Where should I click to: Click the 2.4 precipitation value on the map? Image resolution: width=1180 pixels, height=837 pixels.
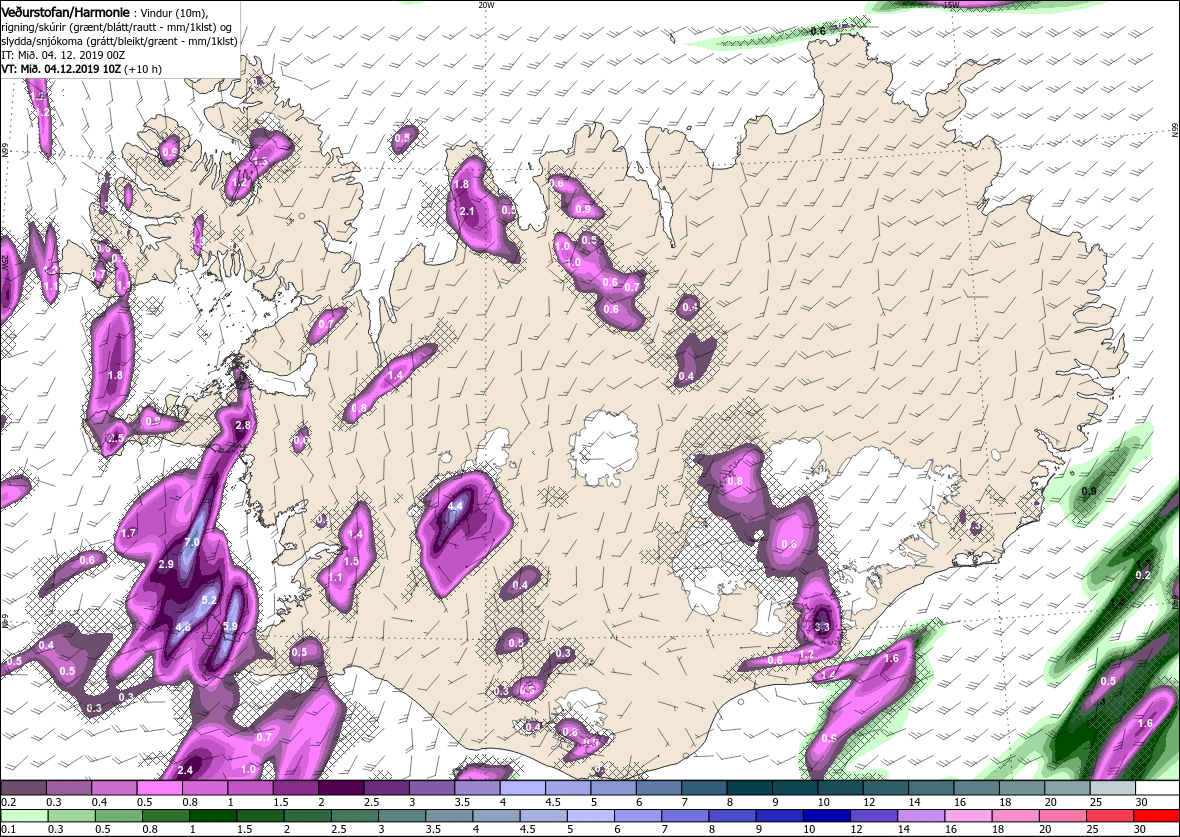tap(186, 770)
